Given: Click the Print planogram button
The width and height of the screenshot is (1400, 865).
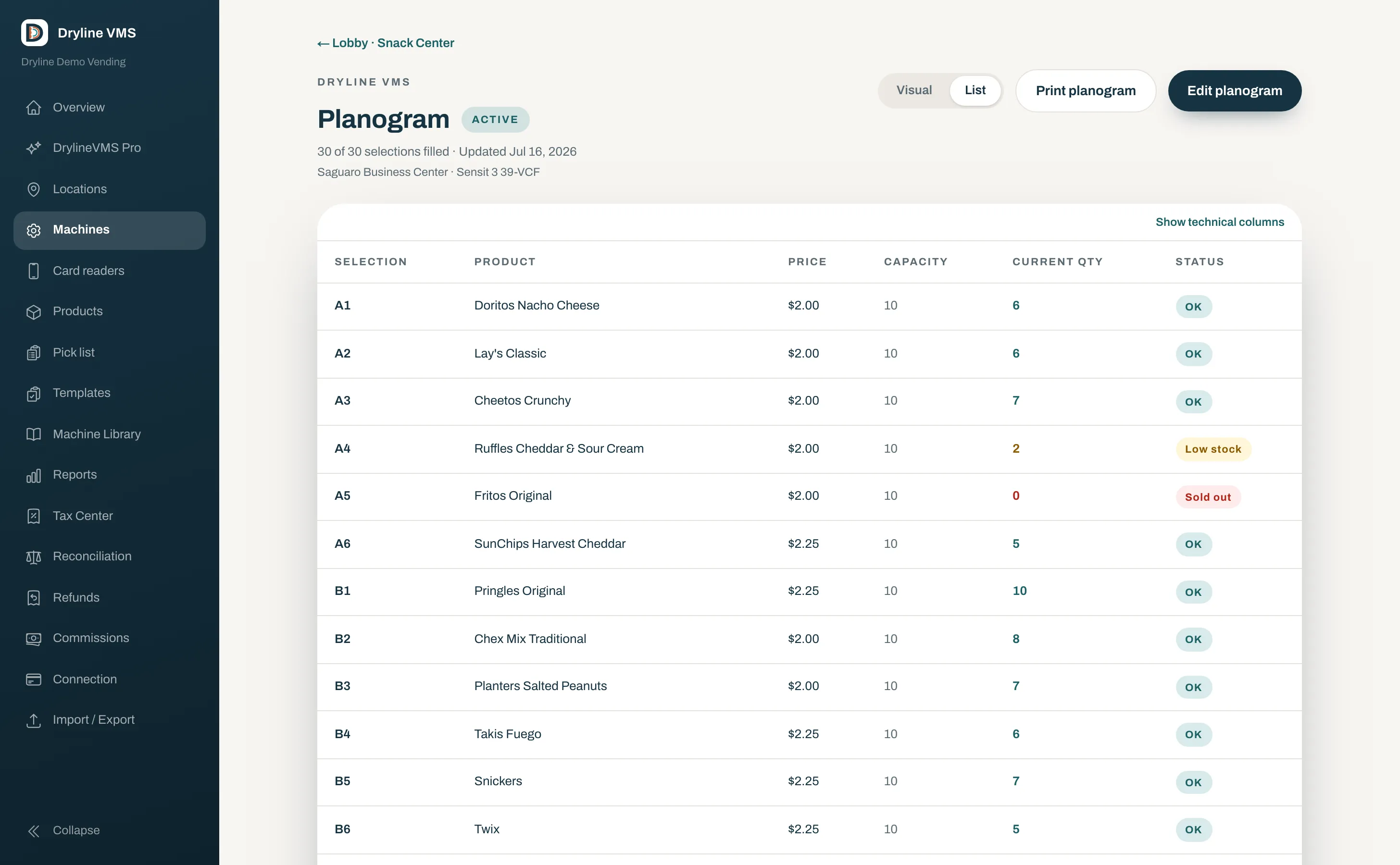Looking at the screenshot, I should coord(1085,91).
